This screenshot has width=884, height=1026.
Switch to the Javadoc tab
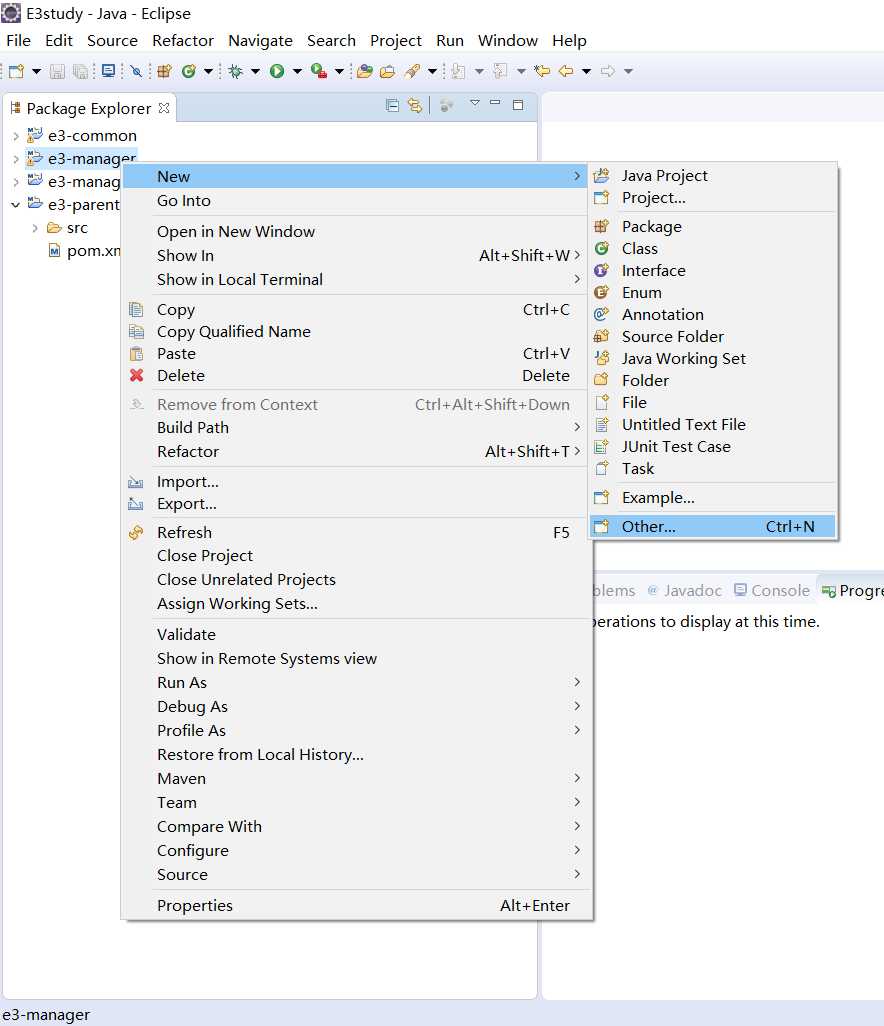click(x=684, y=591)
